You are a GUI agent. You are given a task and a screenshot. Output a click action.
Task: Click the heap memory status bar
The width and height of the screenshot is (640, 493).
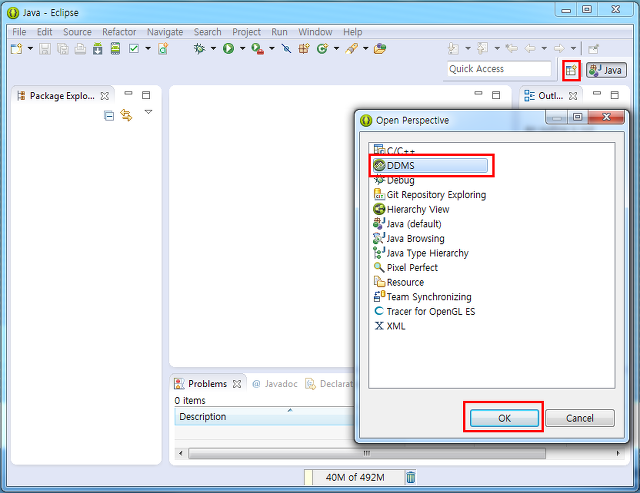click(x=355, y=477)
